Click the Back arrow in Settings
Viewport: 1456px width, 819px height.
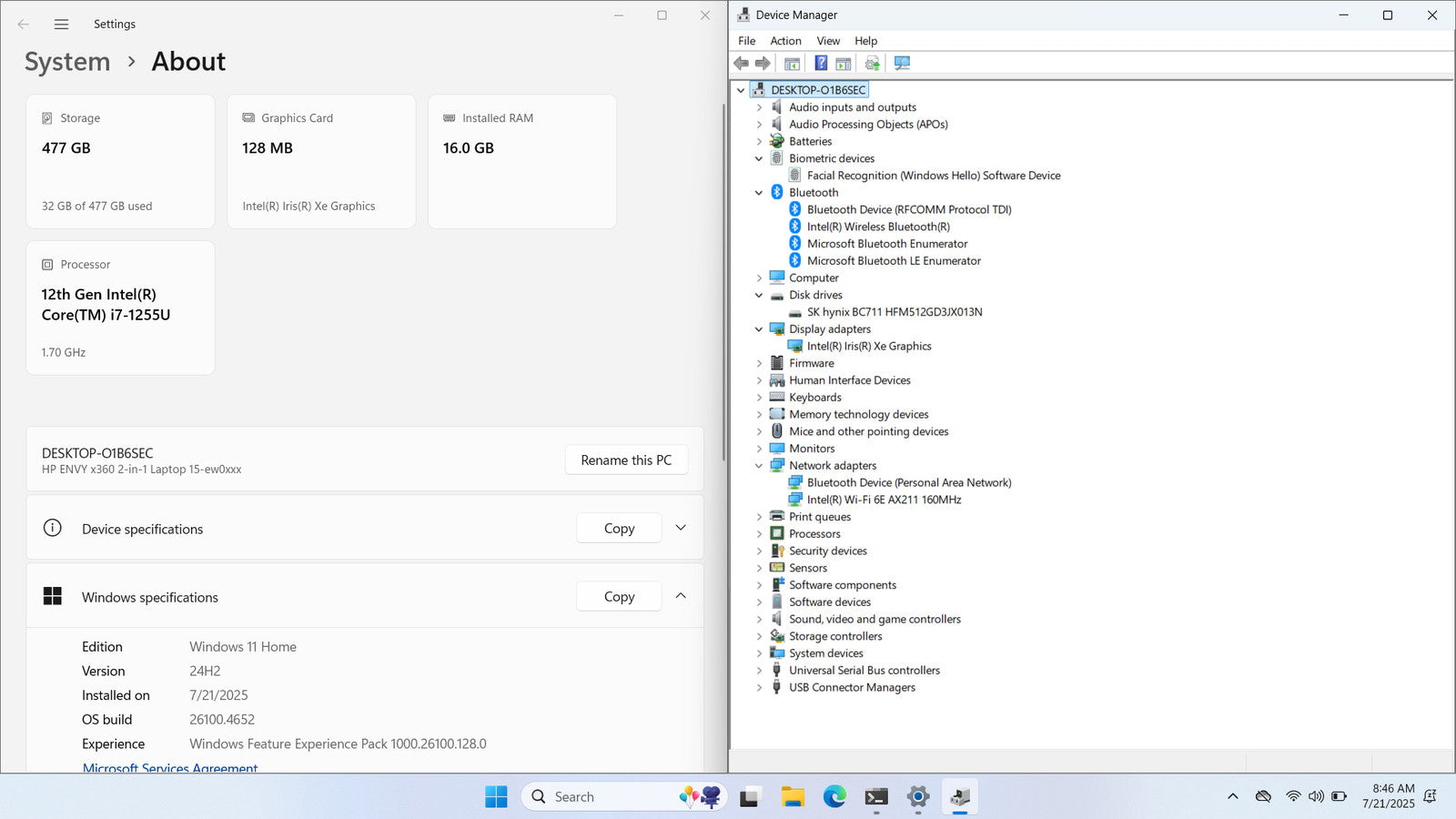24,25
